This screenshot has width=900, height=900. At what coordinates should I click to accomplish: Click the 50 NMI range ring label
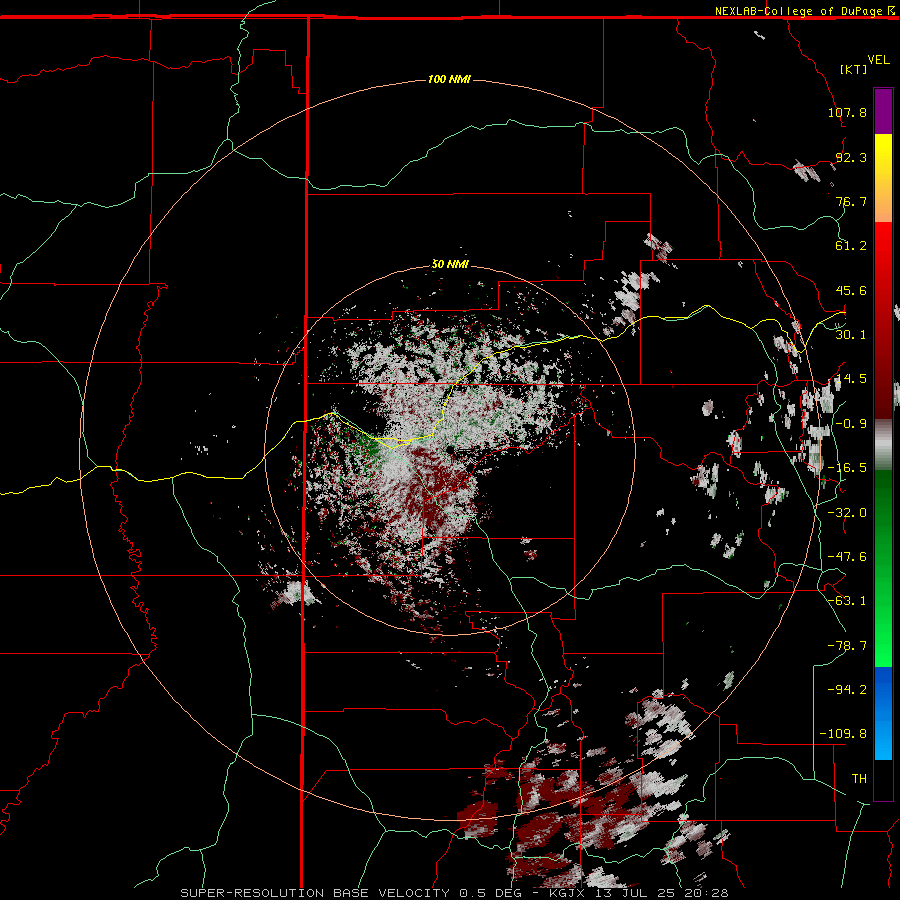click(x=450, y=264)
